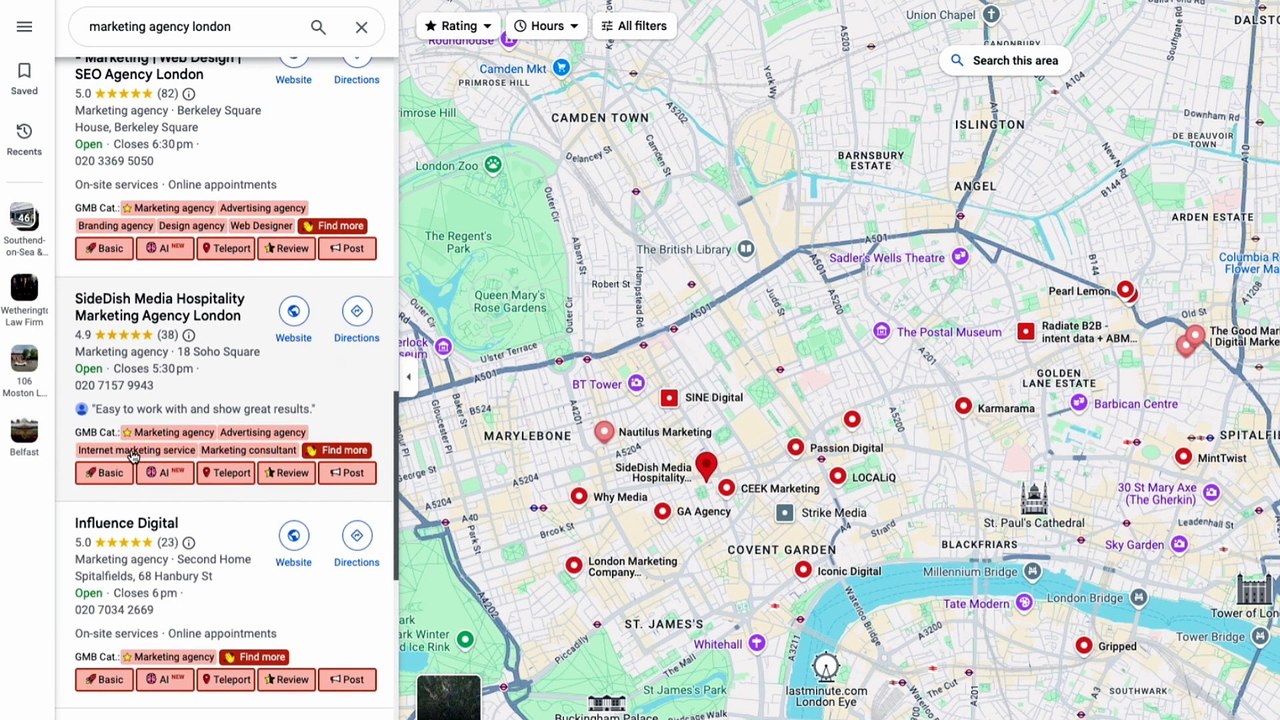
Task: Click phone number 020 7157 9943
Action: click(x=114, y=386)
